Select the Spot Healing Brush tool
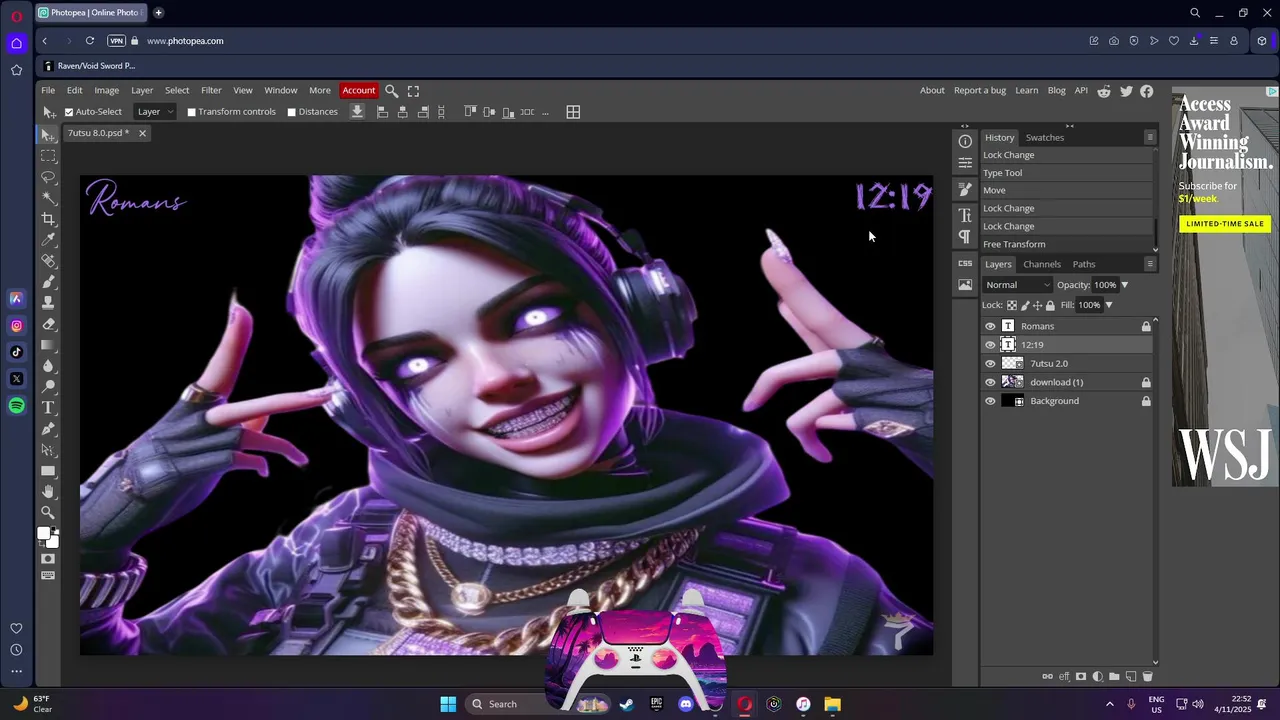1280x720 pixels. point(48,261)
